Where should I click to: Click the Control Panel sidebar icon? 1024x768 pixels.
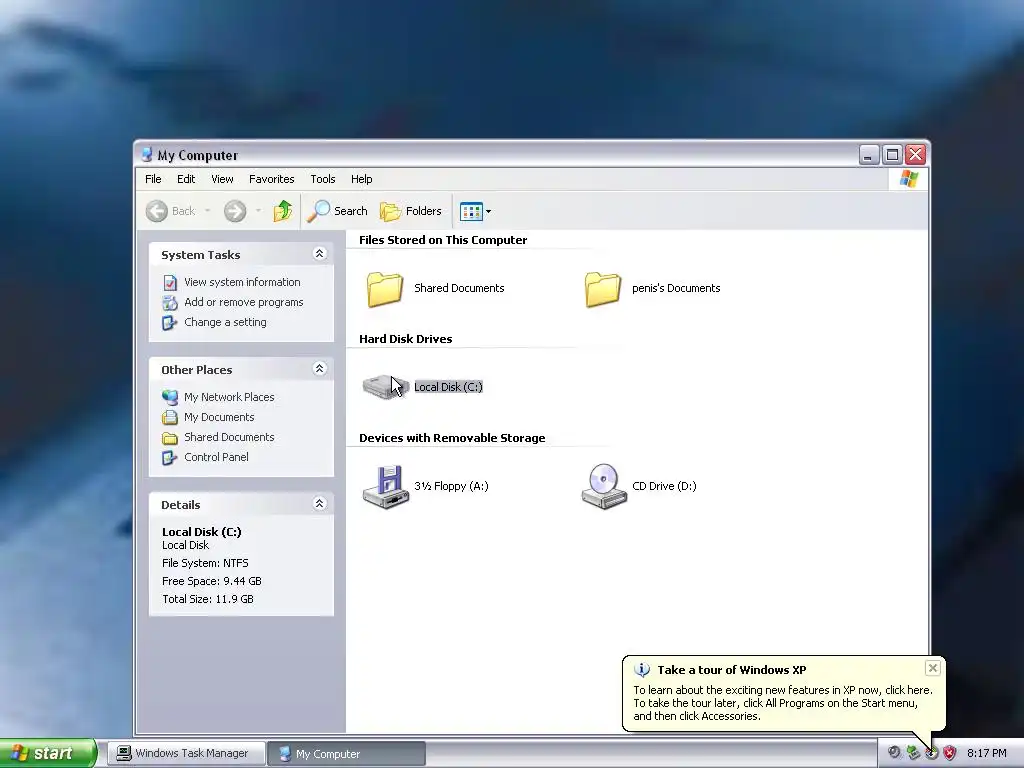(170, 457)
